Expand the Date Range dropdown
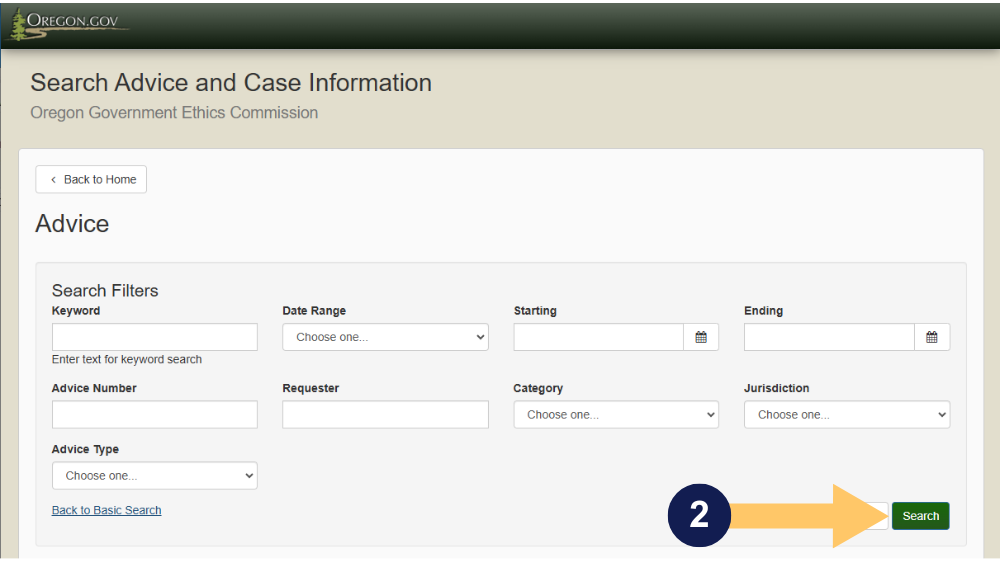The width and height of the screenshot is (1000, 565). click(385, 337)
